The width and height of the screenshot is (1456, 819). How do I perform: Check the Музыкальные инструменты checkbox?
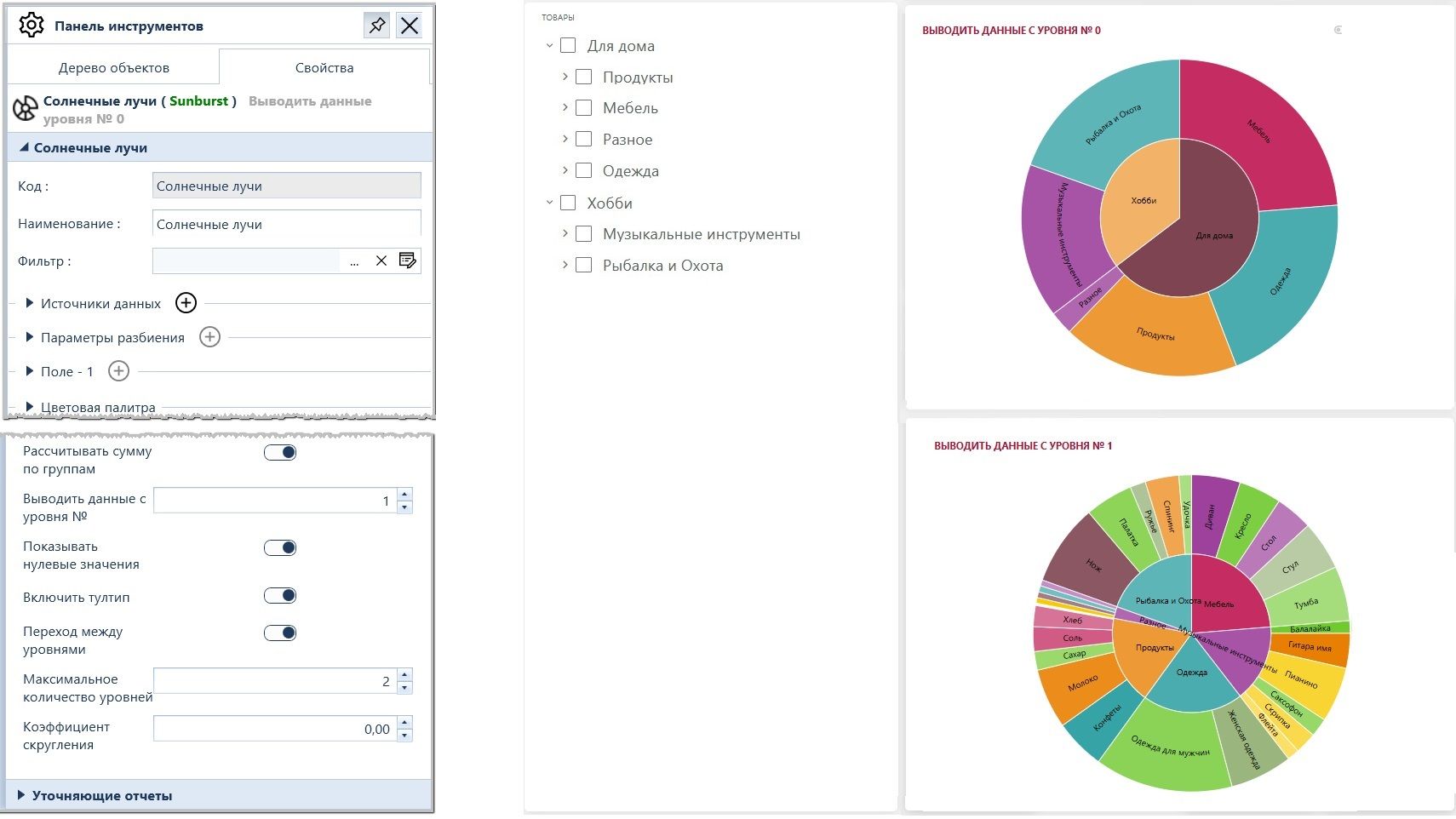(x=583, y=233)
